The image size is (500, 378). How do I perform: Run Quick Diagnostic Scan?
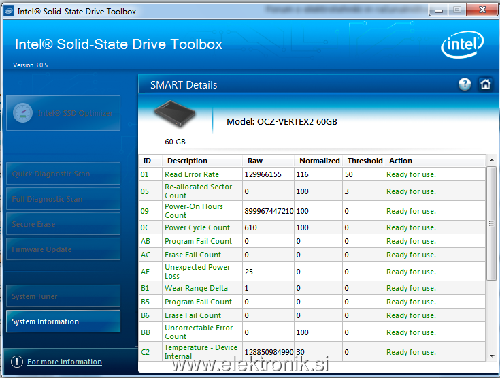coord(63,174)
